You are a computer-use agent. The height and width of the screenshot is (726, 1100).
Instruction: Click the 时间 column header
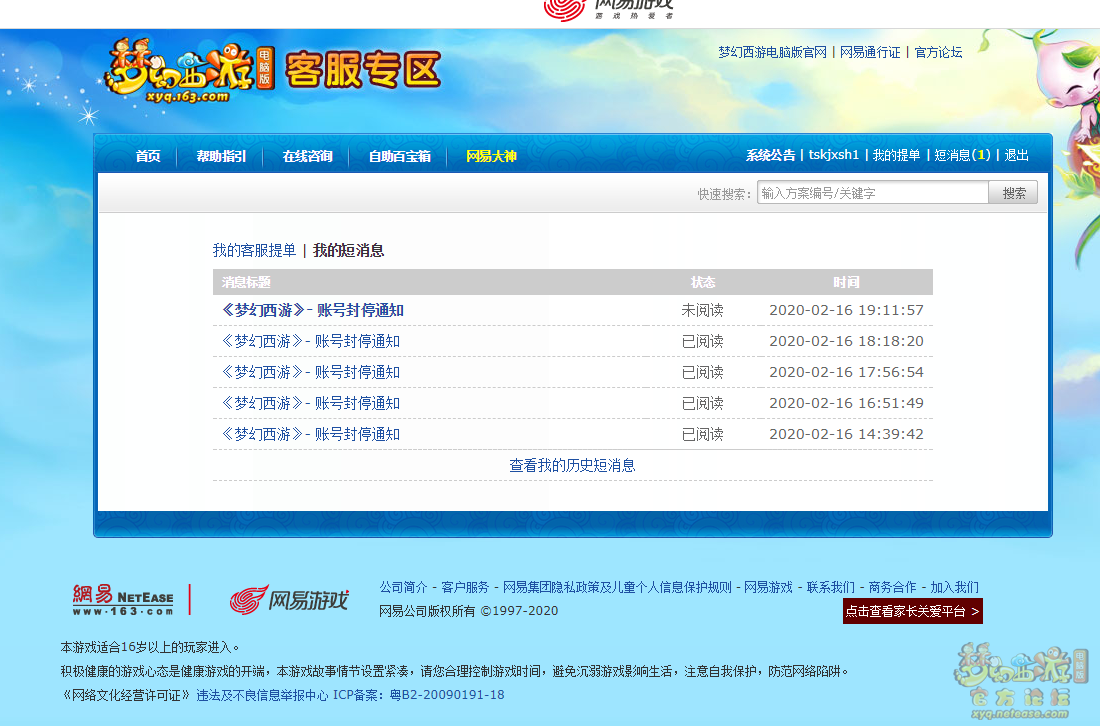coord(846,282)
